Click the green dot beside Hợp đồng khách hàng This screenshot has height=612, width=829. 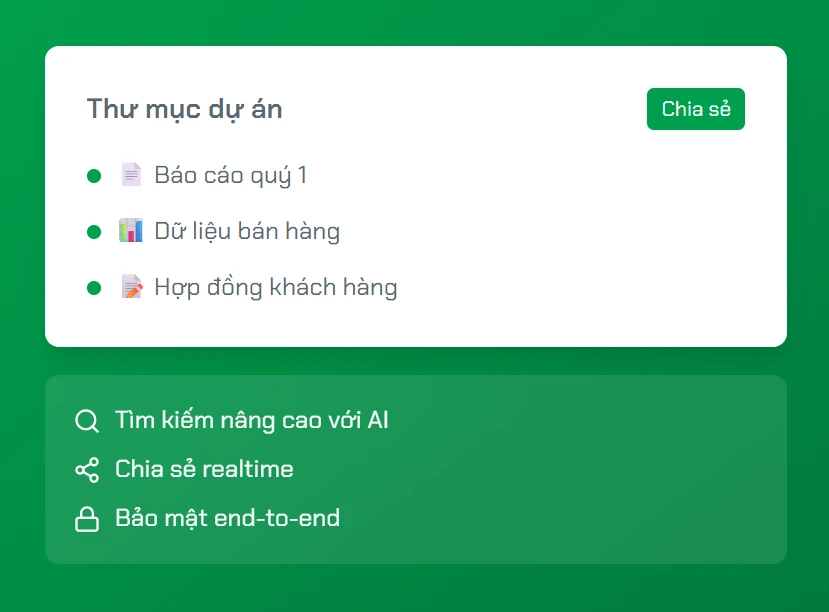(x=94, y=288)
